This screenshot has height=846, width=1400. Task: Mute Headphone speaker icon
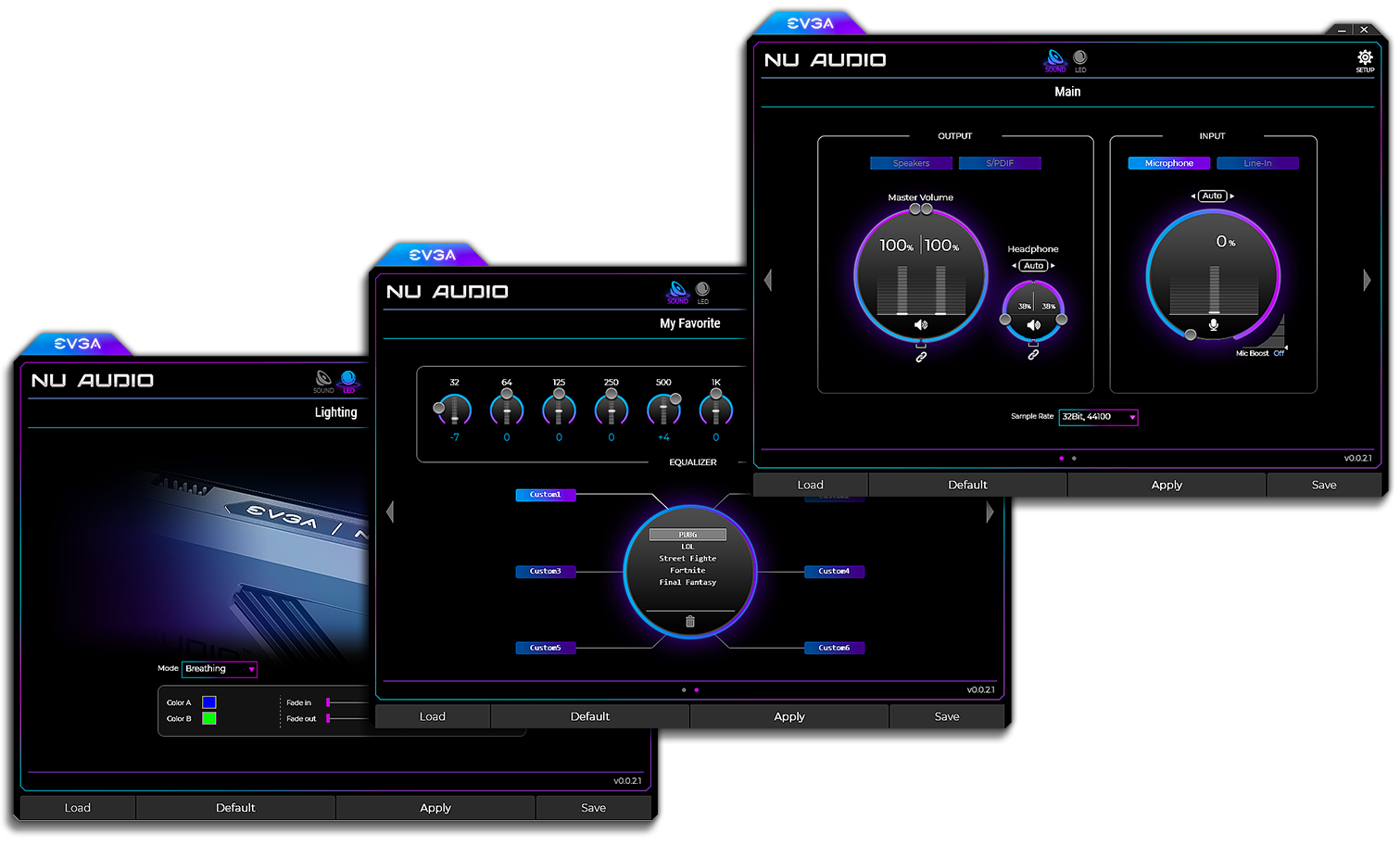click(1034, 325)
